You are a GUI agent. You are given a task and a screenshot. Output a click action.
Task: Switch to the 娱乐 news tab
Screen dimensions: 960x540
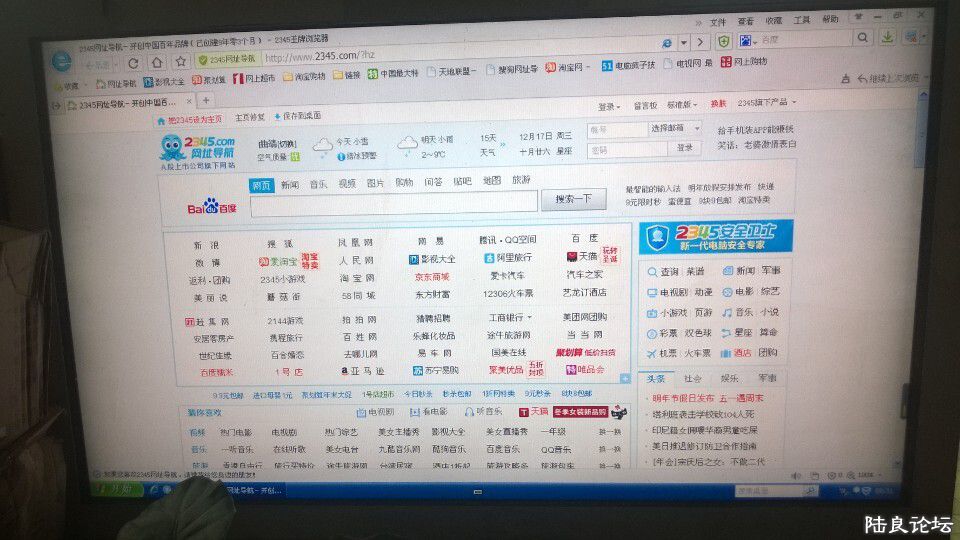[729, 378]
